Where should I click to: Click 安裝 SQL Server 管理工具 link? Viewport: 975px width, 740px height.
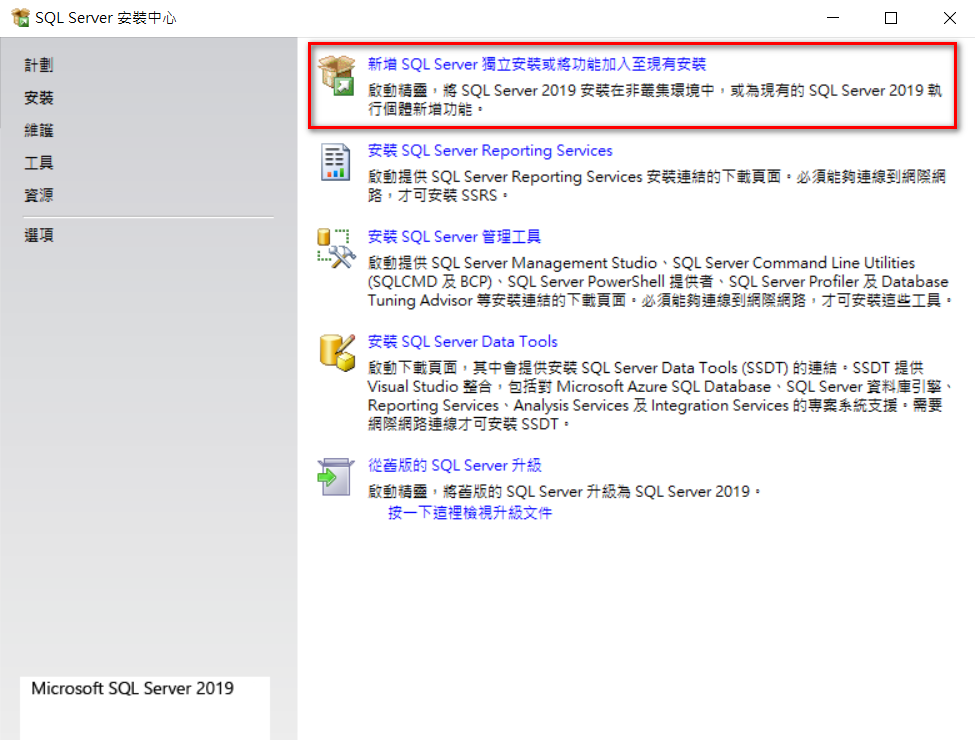pos(454,237)
